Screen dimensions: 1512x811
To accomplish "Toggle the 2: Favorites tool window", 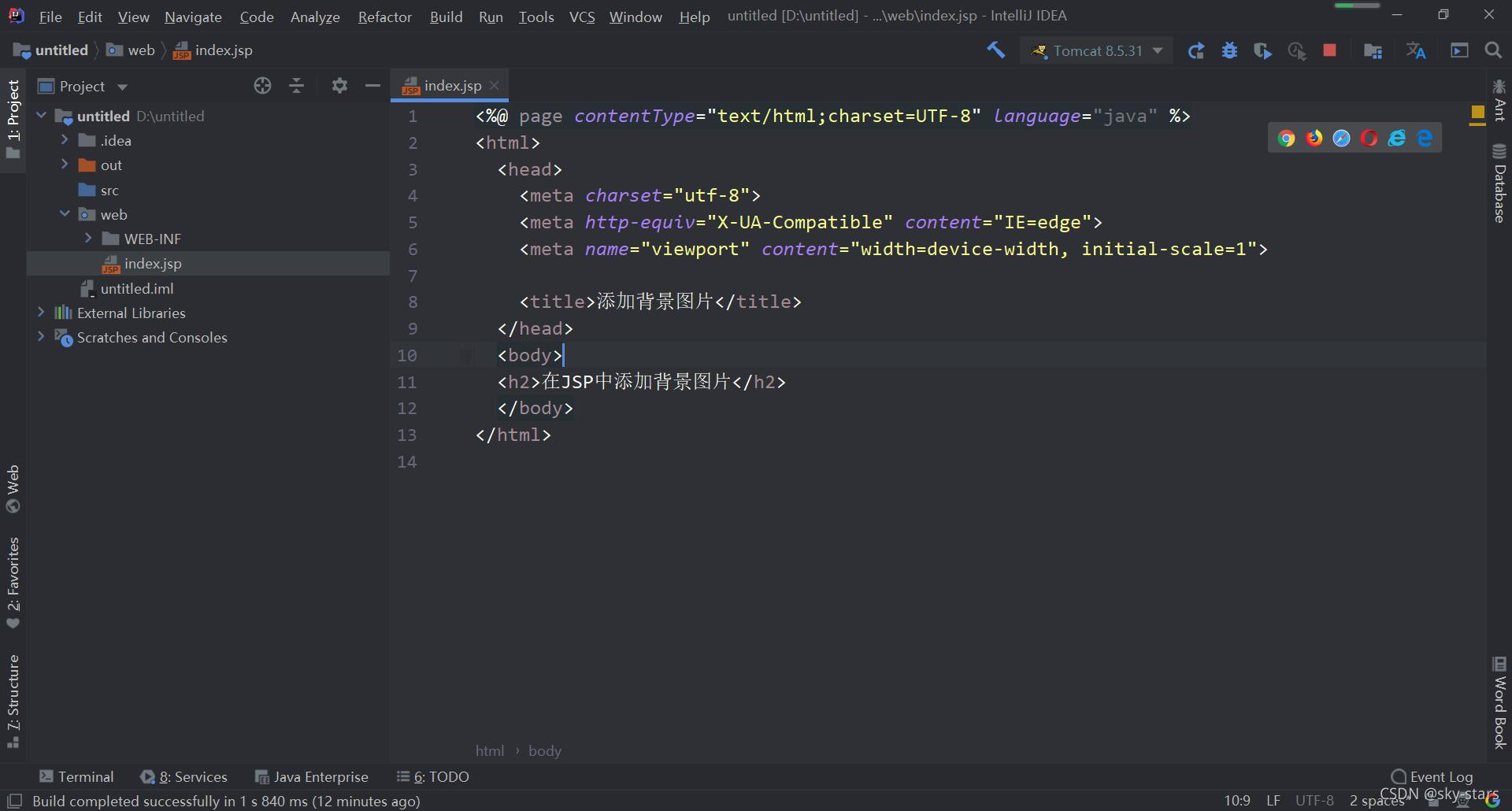I will [x=13, y=583].
